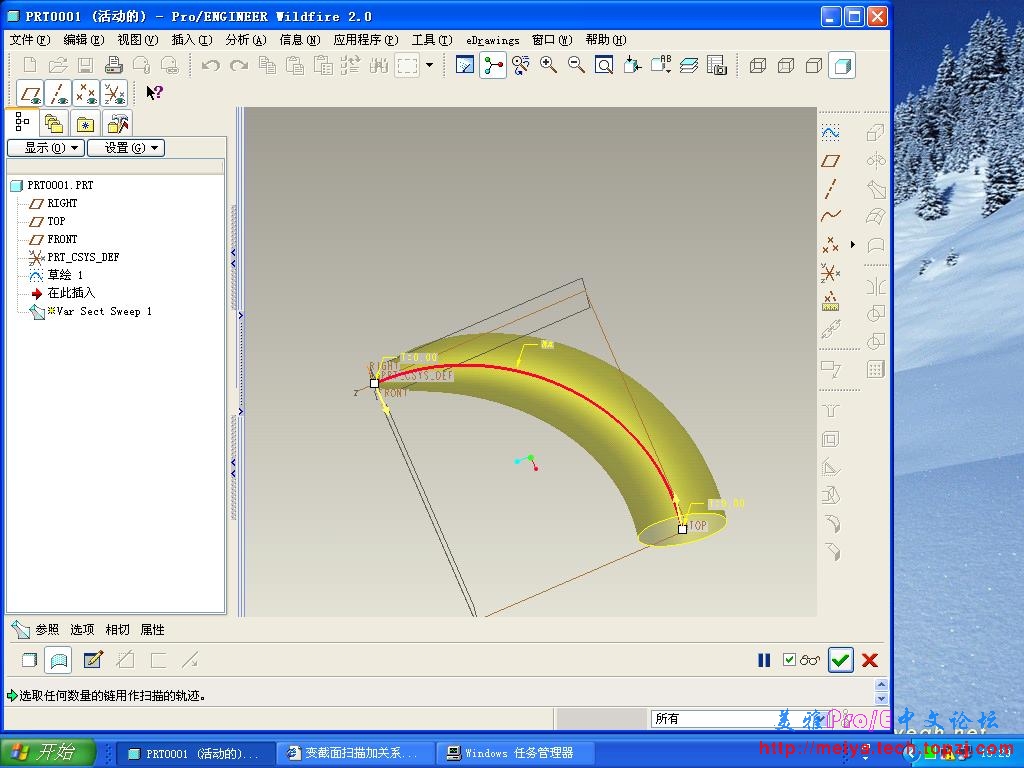Open the 文件(F) menu
The width and height of the screenshot is (1024, 768).
[30, 40]
